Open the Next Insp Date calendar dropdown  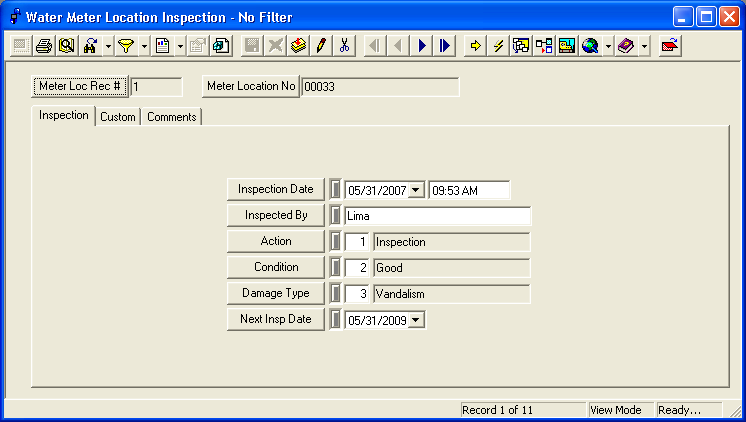[416, 320]
